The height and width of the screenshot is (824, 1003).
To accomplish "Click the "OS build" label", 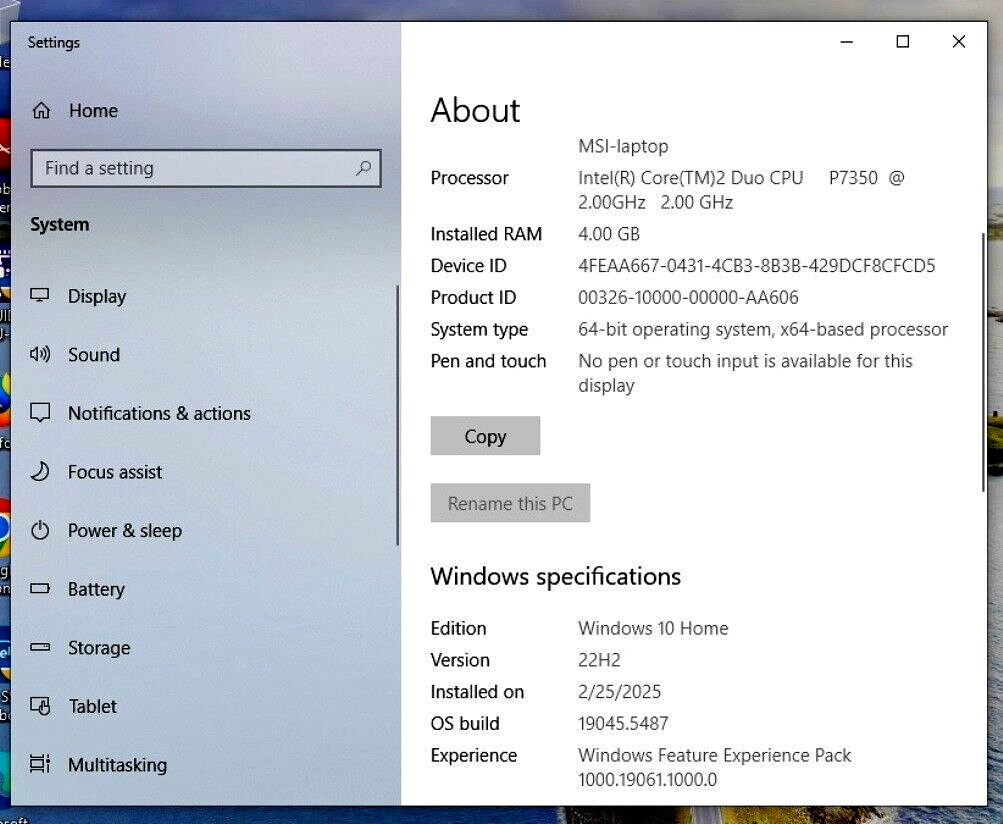I will 465,724.
